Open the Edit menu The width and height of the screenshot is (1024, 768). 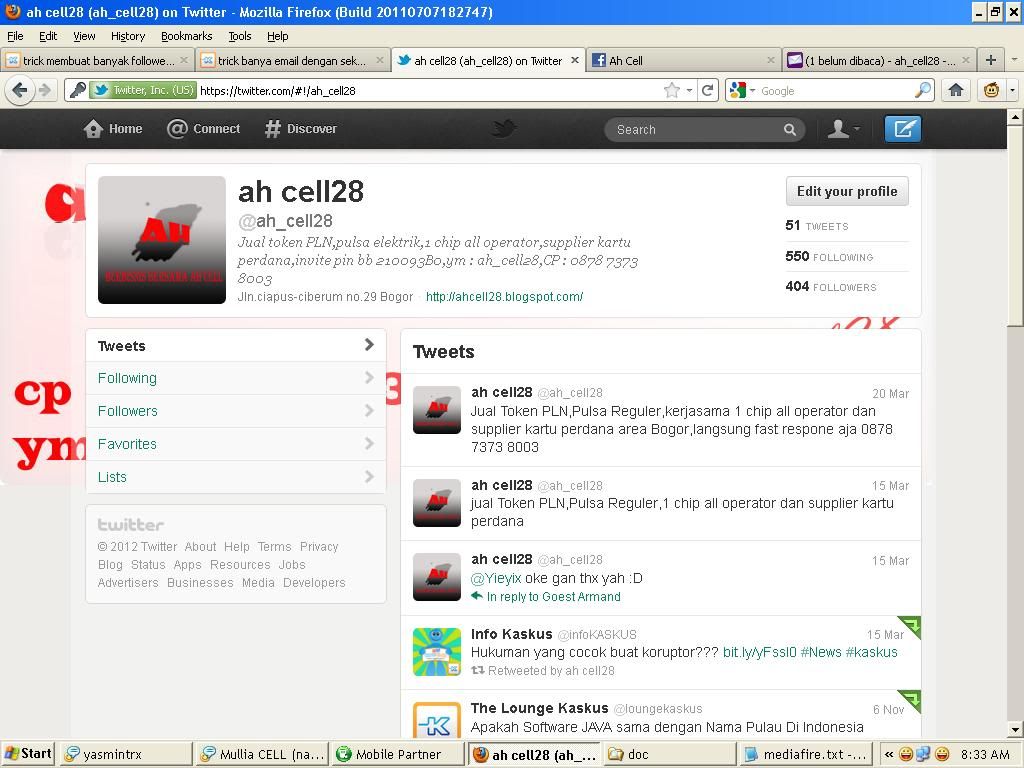click(48, 36)
